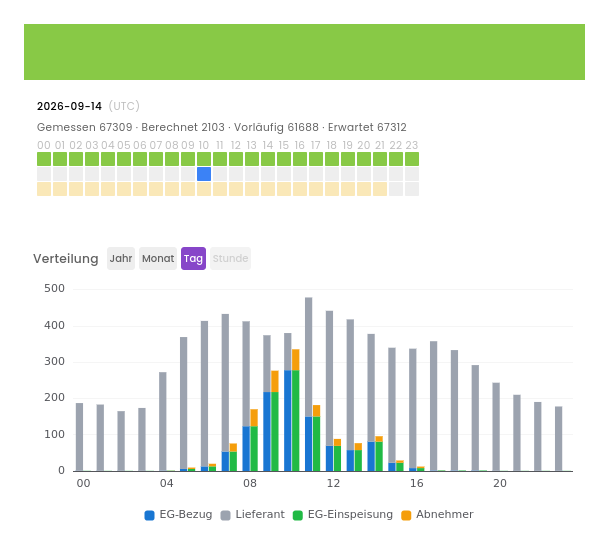
Task: Click green EG-Einspeisung bar at hour 12
Action: coord(338,458)
